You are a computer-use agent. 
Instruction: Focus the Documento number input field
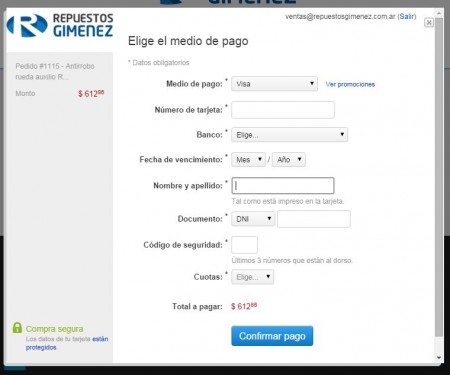pos(314,219)
